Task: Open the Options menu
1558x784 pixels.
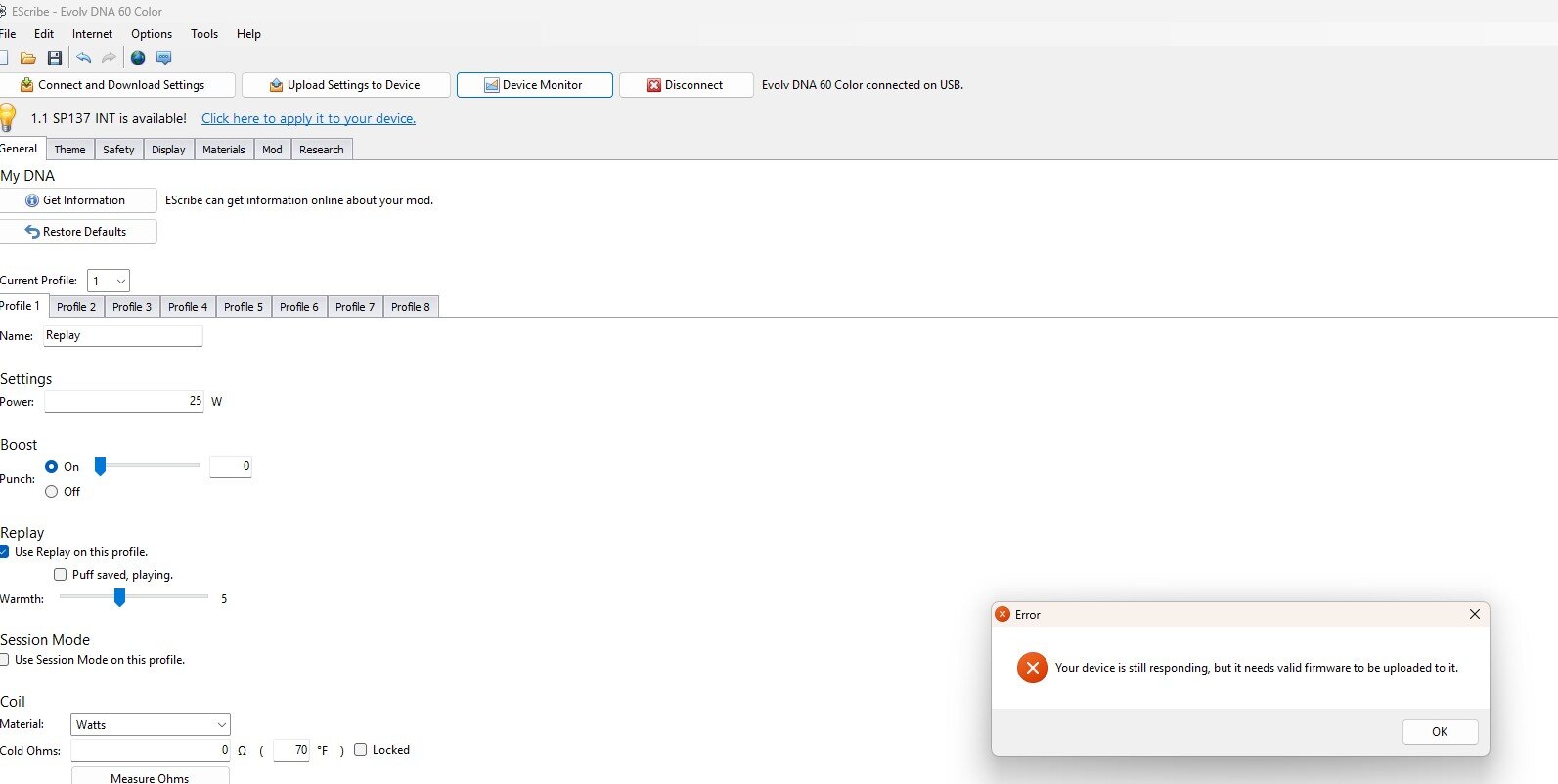Action: pos(152,34)
